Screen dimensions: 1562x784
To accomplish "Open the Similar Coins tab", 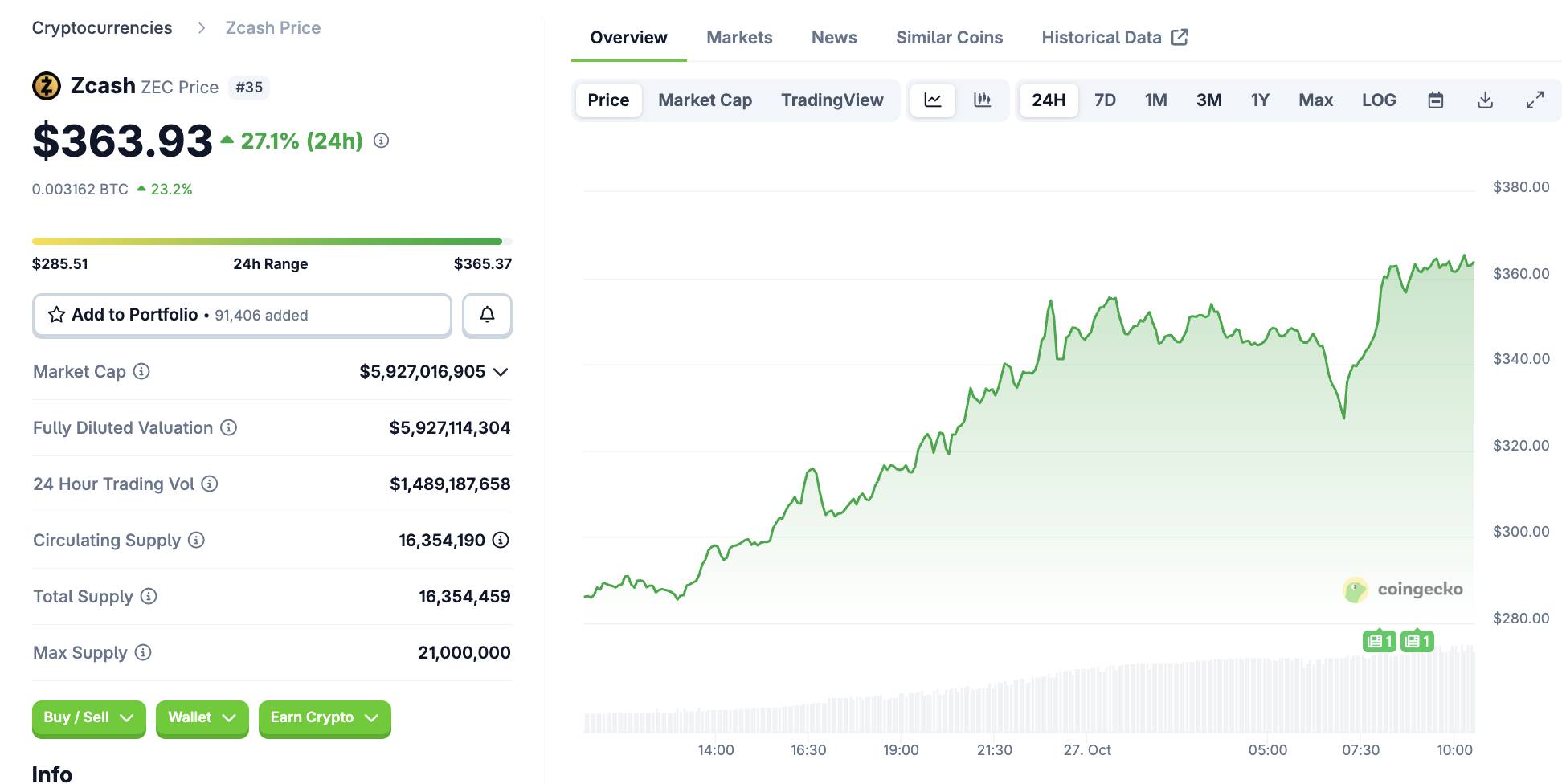I will pyautogui.click(x=949, y=38).
